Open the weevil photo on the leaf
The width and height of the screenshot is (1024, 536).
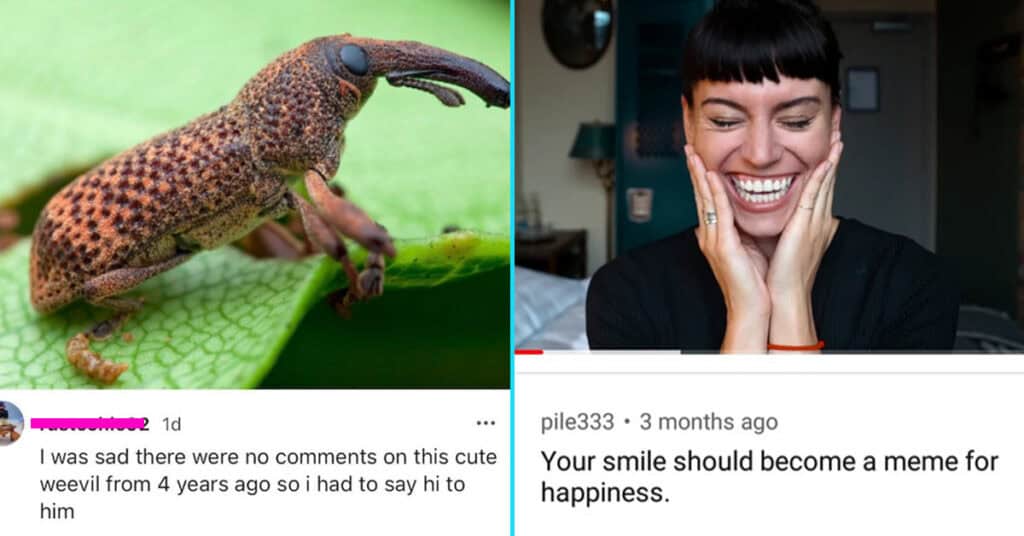point(255,194)
